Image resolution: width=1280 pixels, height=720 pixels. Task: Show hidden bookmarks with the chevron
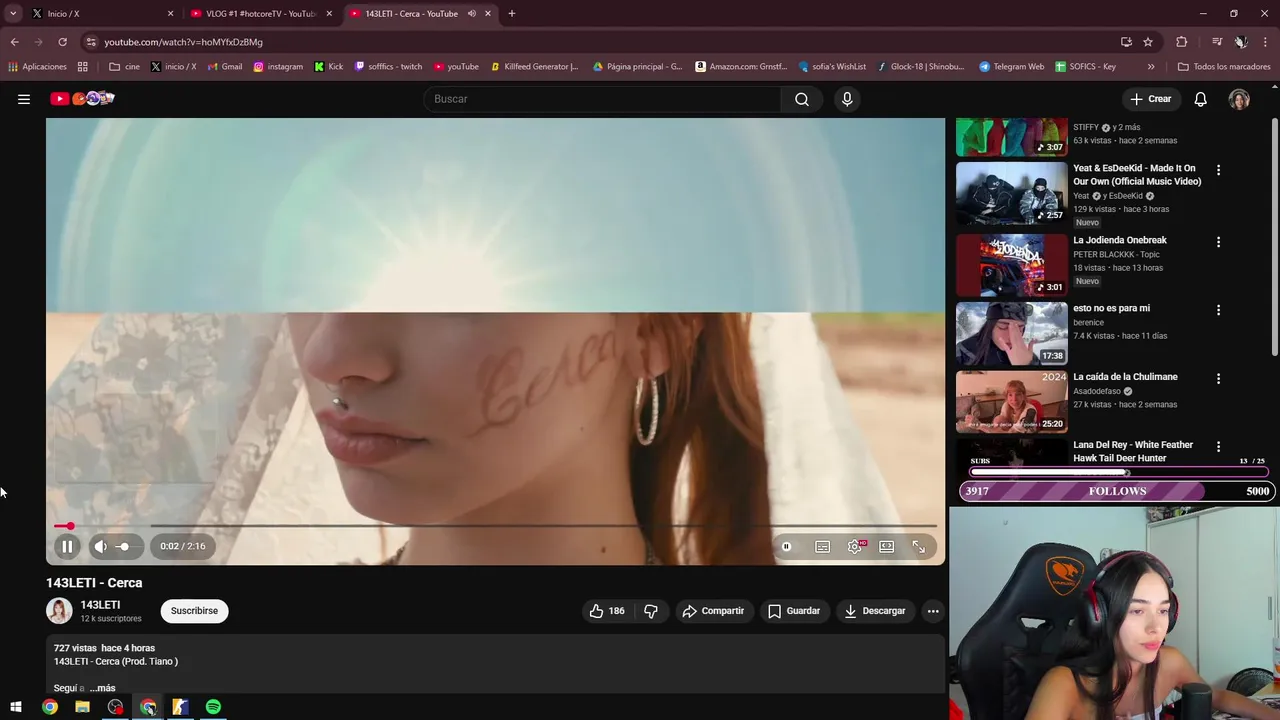tap(1151, 67)
